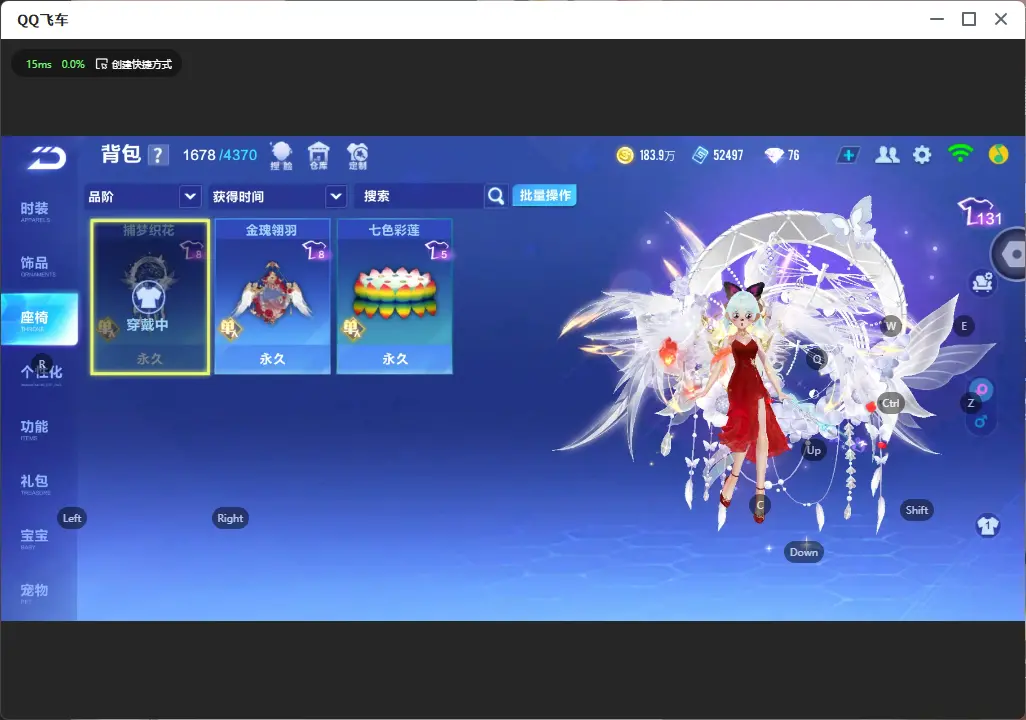This screenshot has height=720, width=1026.
Task: Click the Shift key overlay button
Action: coord(917,510)
